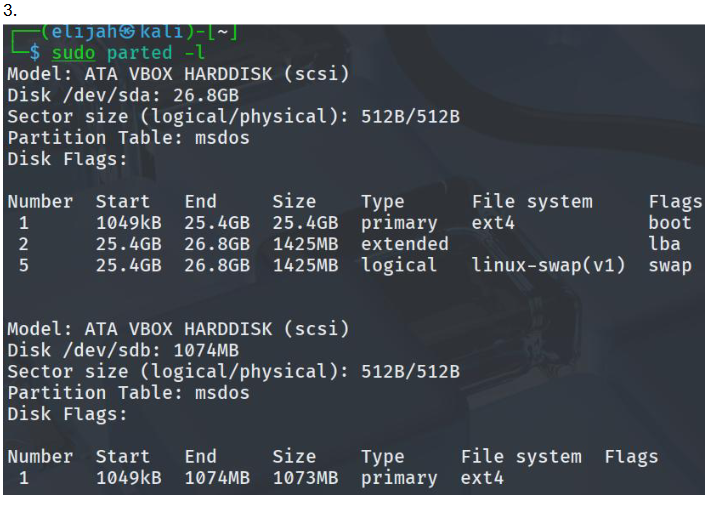This screenshot has height=508, width=712.
Task: Click the 'File system' header of sda table
Action: (532, 202)
